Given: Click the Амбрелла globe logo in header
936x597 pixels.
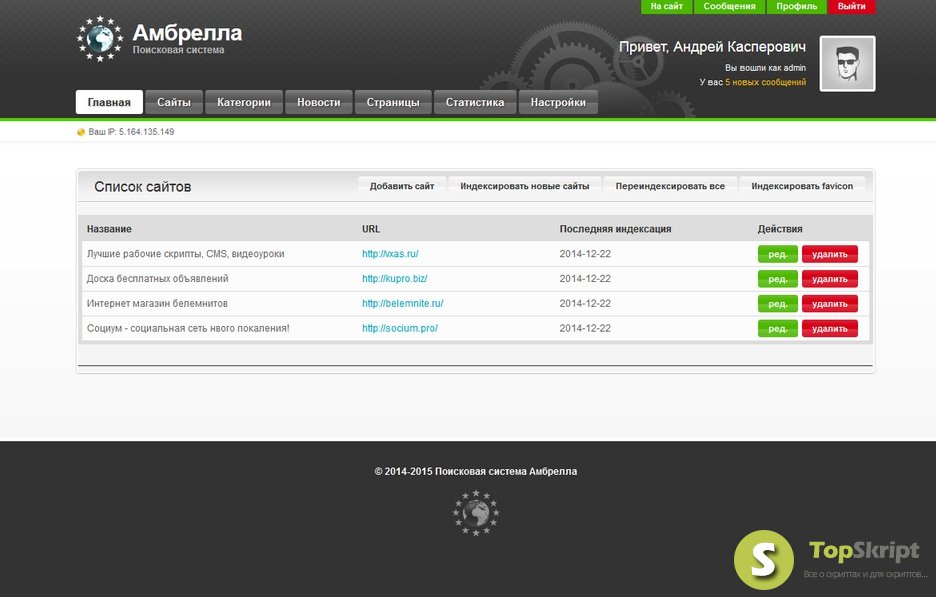Looking at the screenshot, I should (x=99, y=39).
